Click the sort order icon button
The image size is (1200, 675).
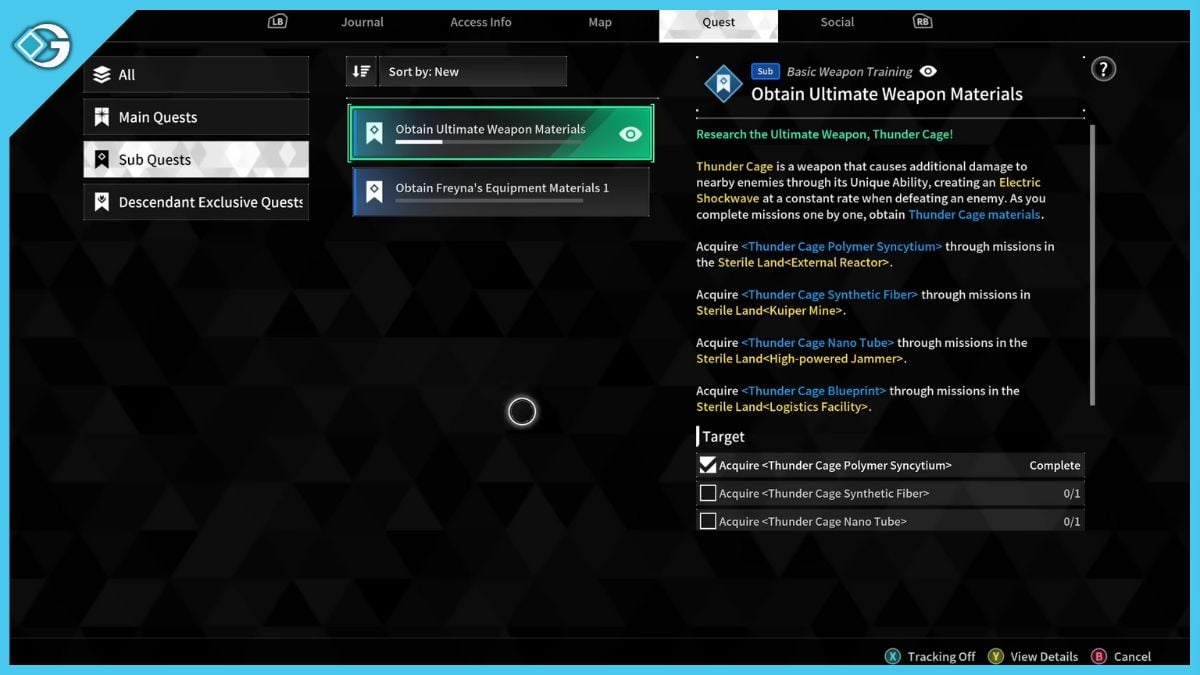coord(361,72)
